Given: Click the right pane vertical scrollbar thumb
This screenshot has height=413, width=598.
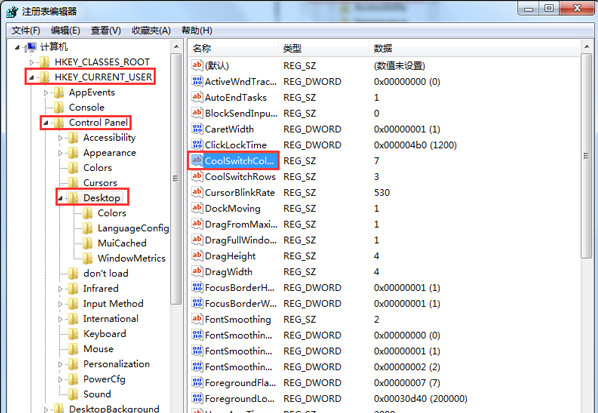Looking at the screenshot, I should click(x=586, y=156).
